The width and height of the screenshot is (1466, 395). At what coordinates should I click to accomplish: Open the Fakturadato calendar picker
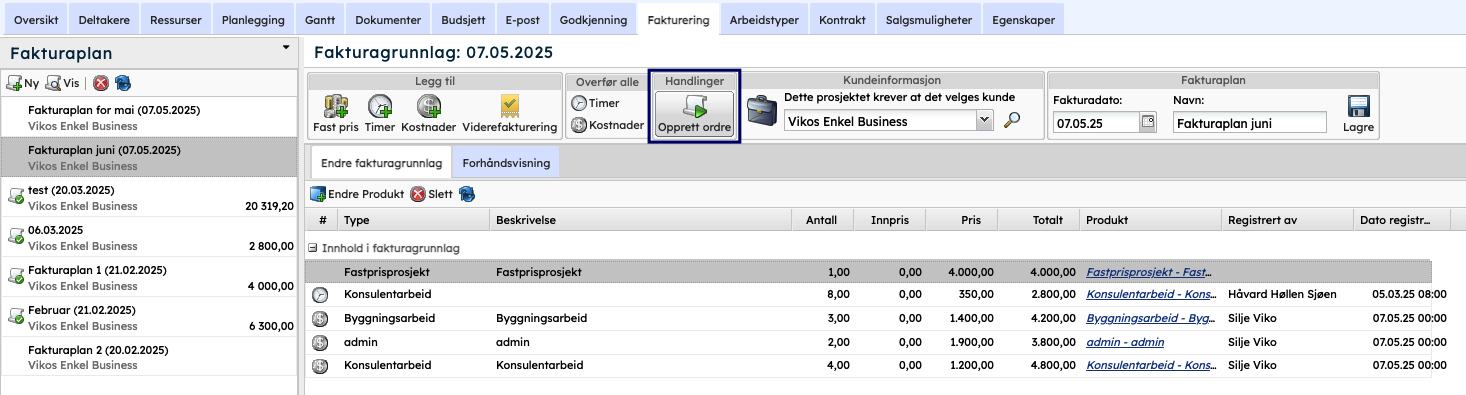1147,122
